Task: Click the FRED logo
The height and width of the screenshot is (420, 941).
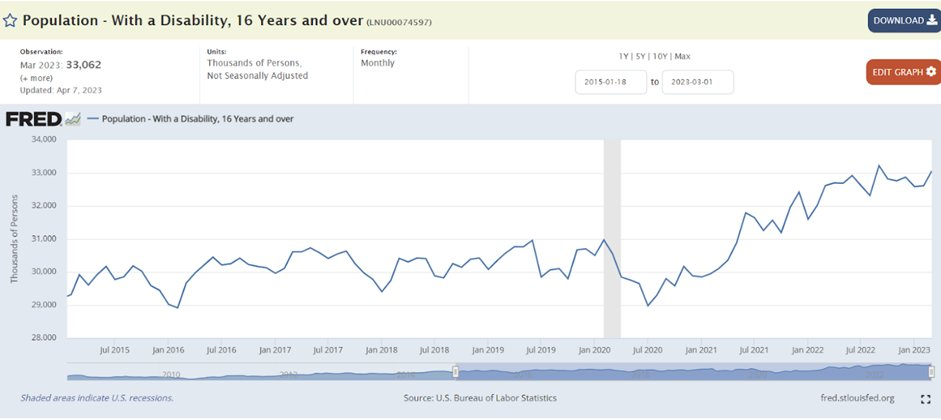Action: pos(43,119)
